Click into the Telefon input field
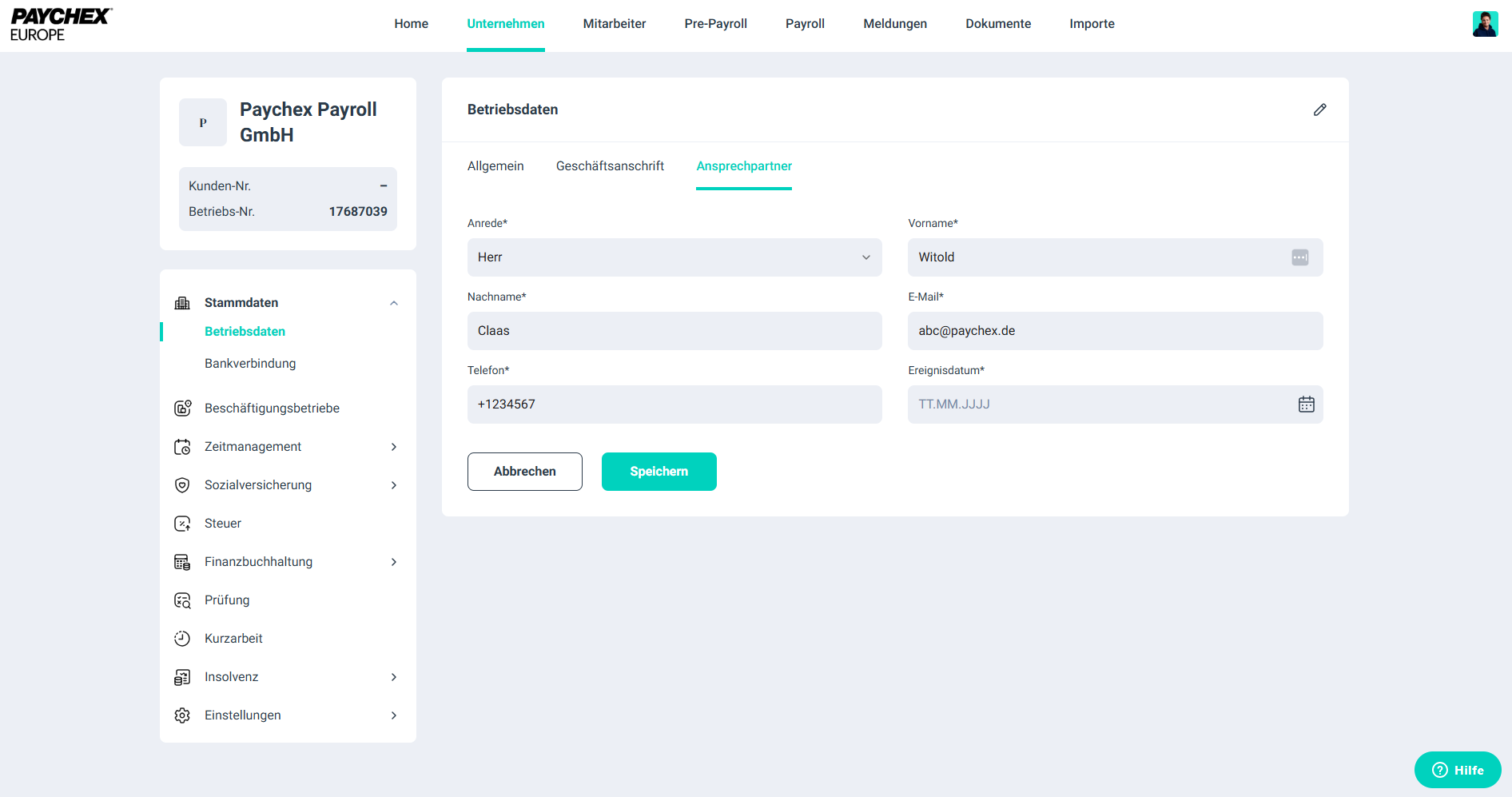This screenshot has height=797, width=1512. tap(674, 404)
